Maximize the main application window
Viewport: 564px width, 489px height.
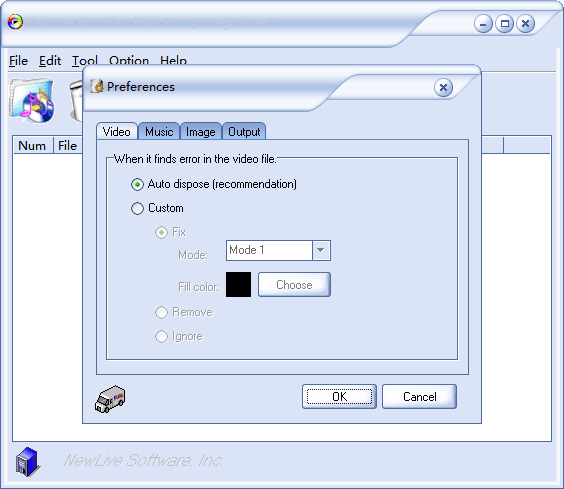504,24
